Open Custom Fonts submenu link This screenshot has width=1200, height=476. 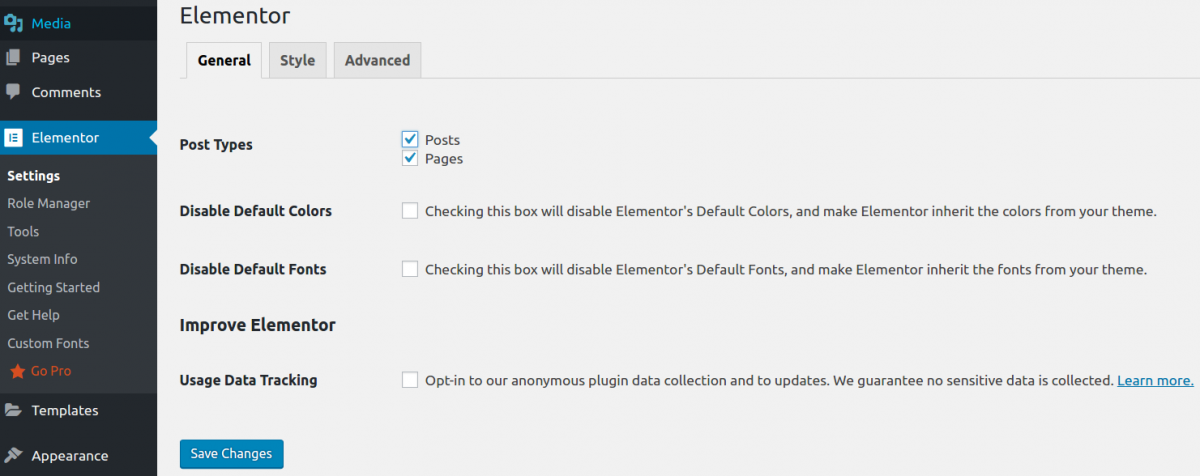[48, 344]
